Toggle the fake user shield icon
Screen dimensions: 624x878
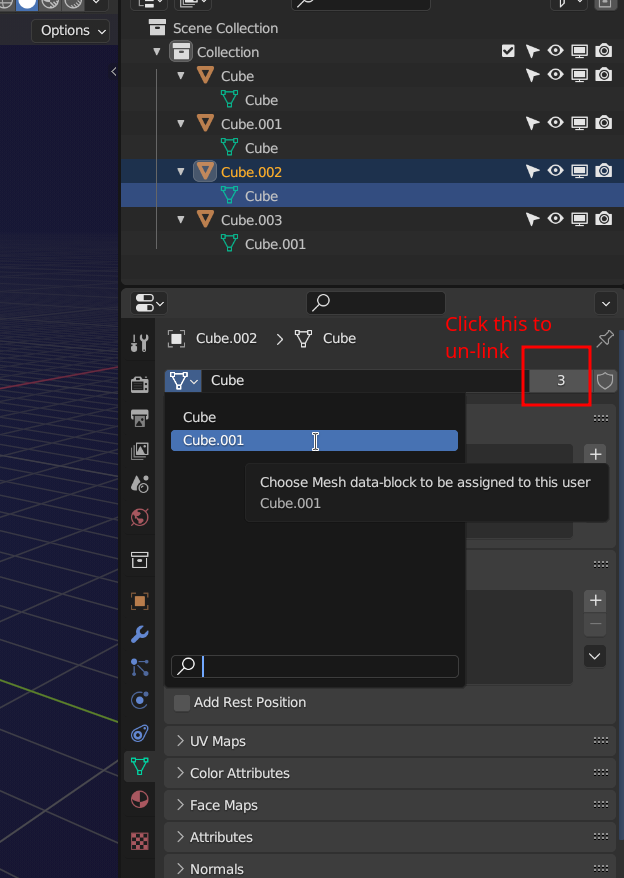pyautogui.click(x=605, y=381)
